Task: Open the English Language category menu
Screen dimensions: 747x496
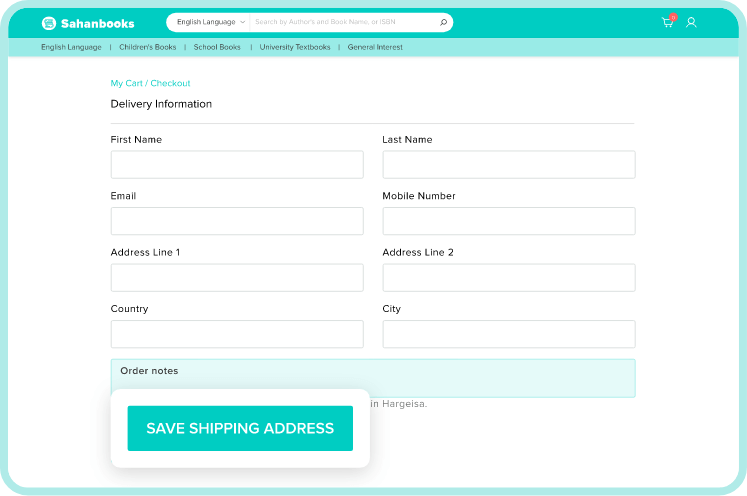Action: pos(71,47)
